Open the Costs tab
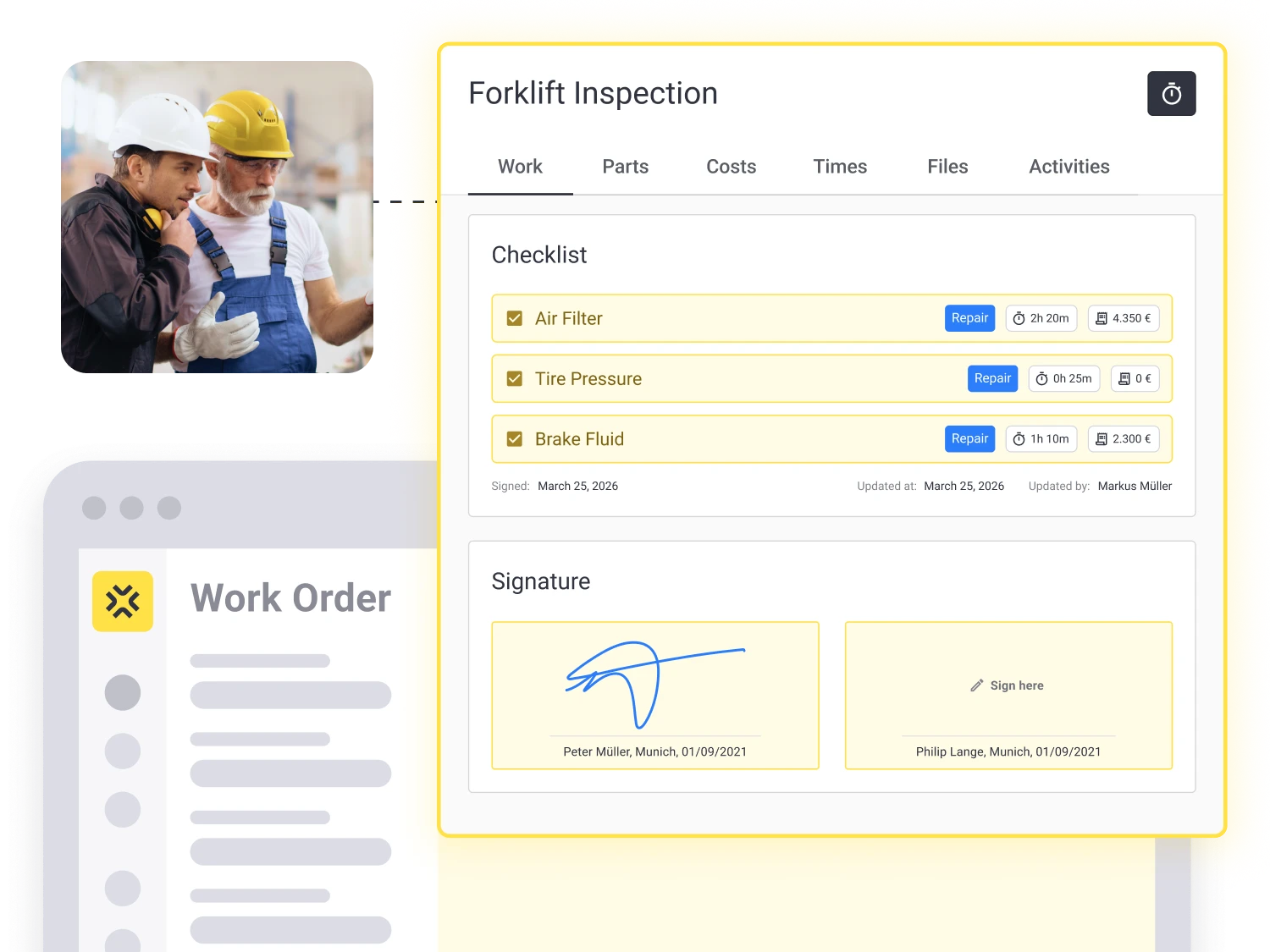Viewport: 1270px width, 952px height. pyautogui.click(x=732, y=167)
